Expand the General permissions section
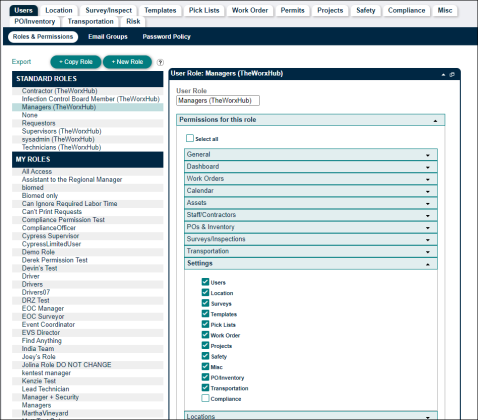Screen dimensions: 478x420 click(x=311, y=154)
